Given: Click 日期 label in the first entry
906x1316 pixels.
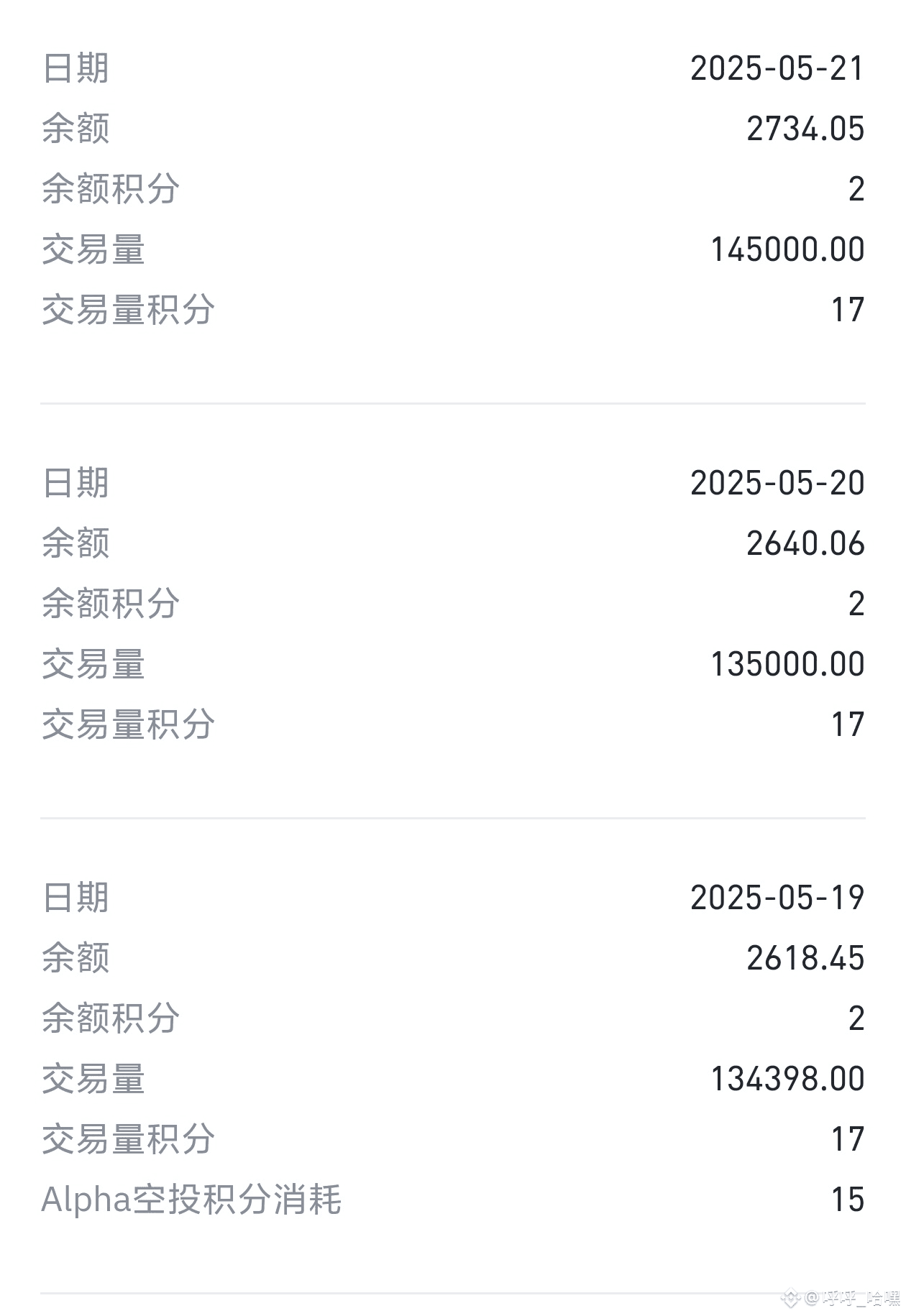Looking at the screenshot, I should [75, 69].
